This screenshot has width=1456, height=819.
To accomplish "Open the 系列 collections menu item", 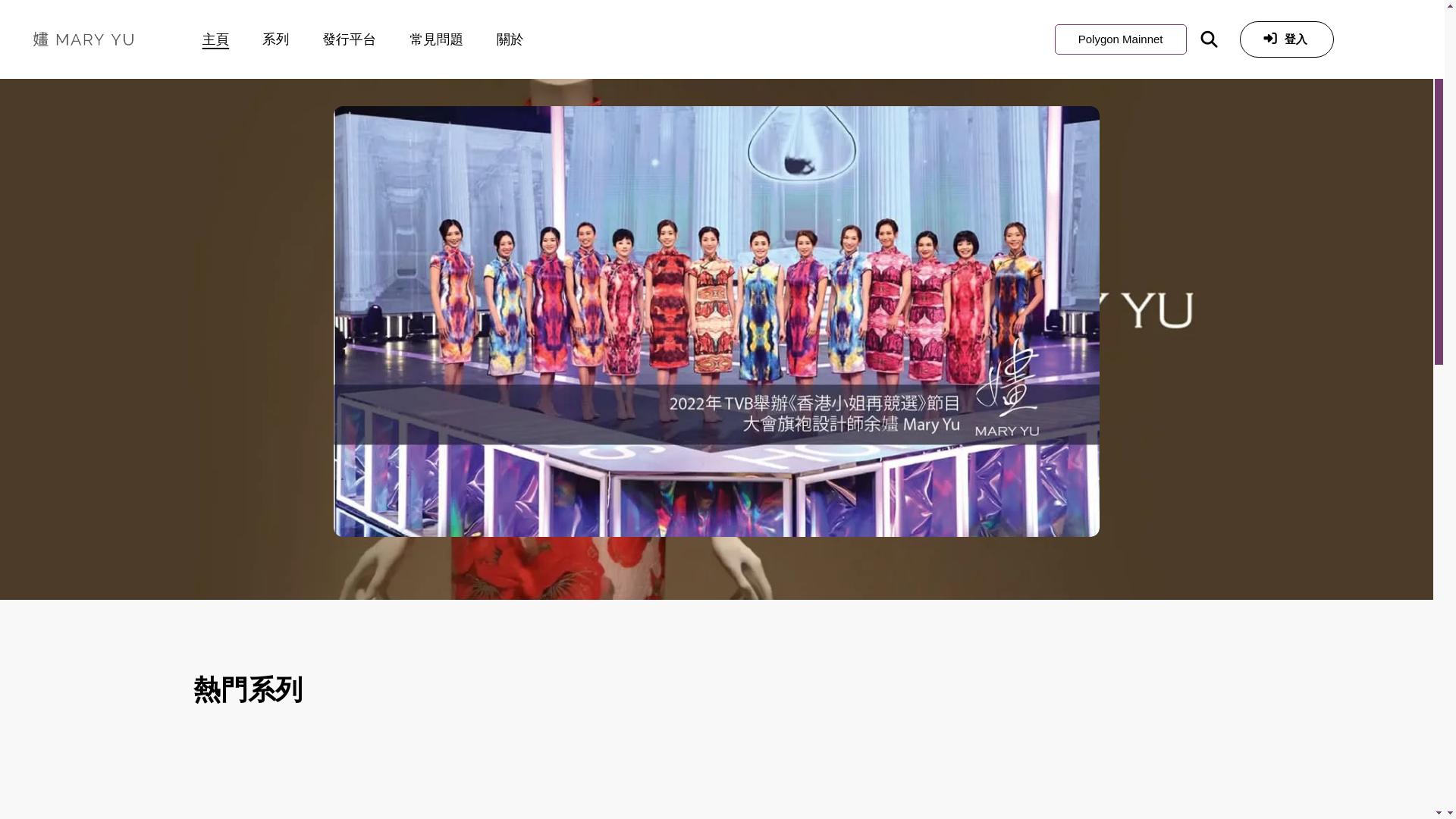I will point(276,39).
